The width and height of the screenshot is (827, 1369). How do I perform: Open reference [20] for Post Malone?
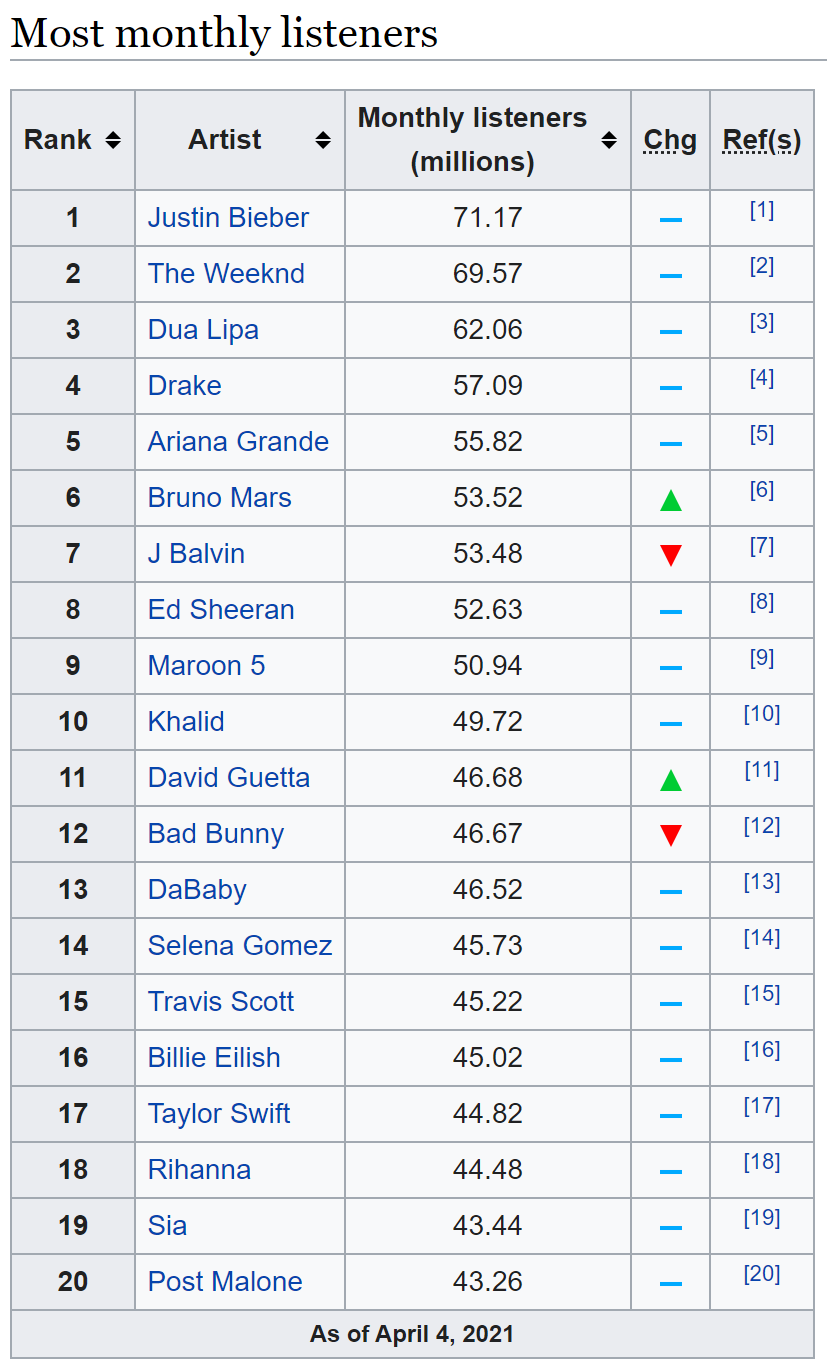pos(762,1274)
